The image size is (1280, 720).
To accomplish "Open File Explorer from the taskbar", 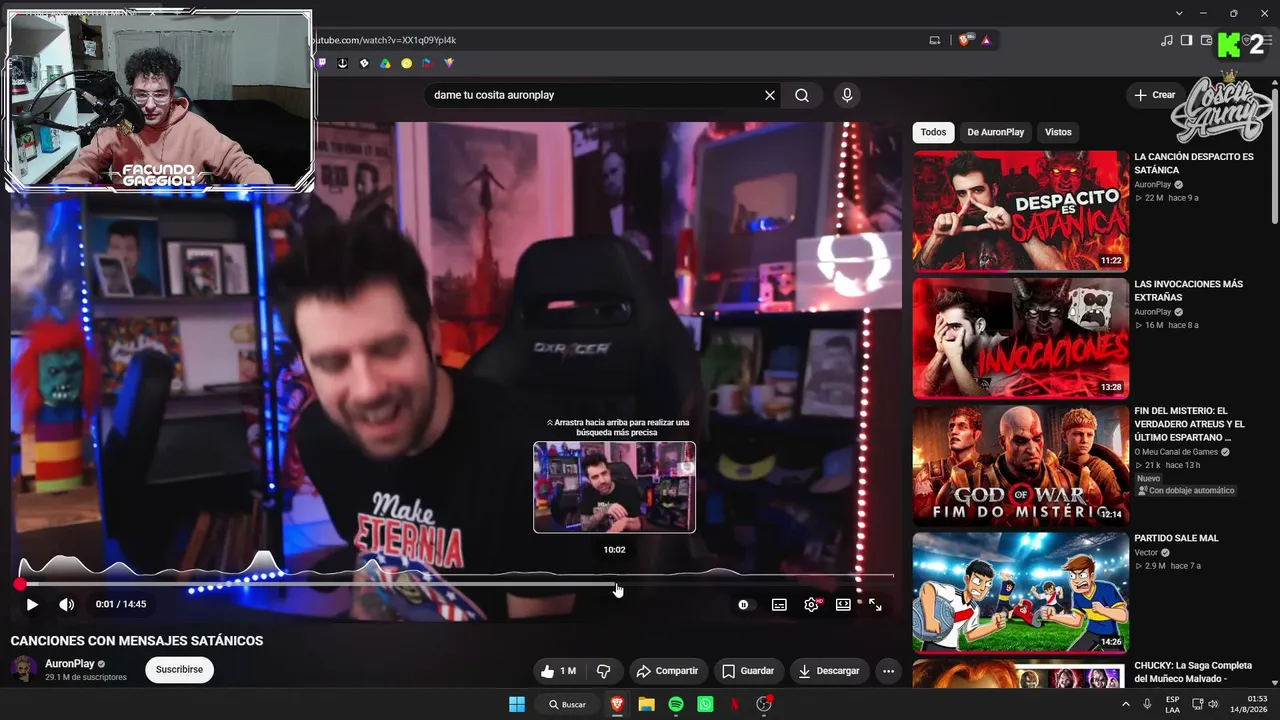I will click(x=646, y=704).
